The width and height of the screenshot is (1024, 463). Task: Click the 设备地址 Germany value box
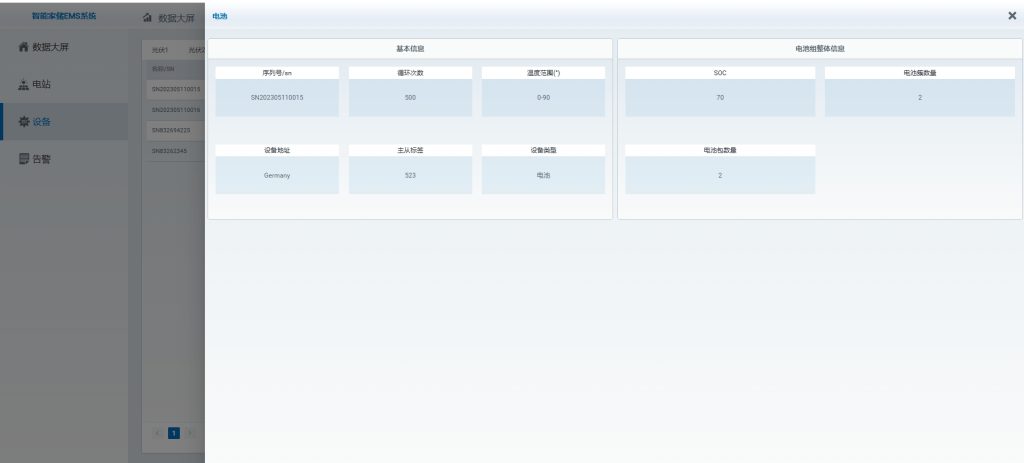pos(277,175)
